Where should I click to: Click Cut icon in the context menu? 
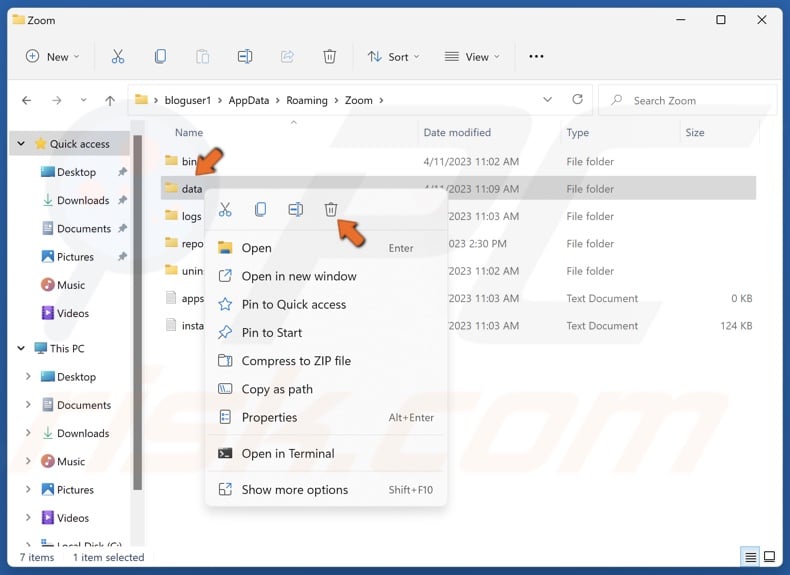point(225,209)
